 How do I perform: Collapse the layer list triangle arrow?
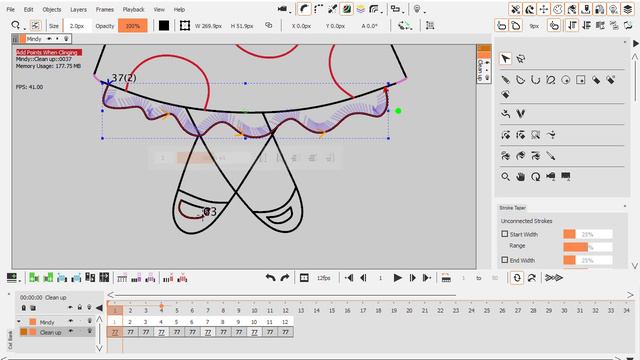point(99,307)
